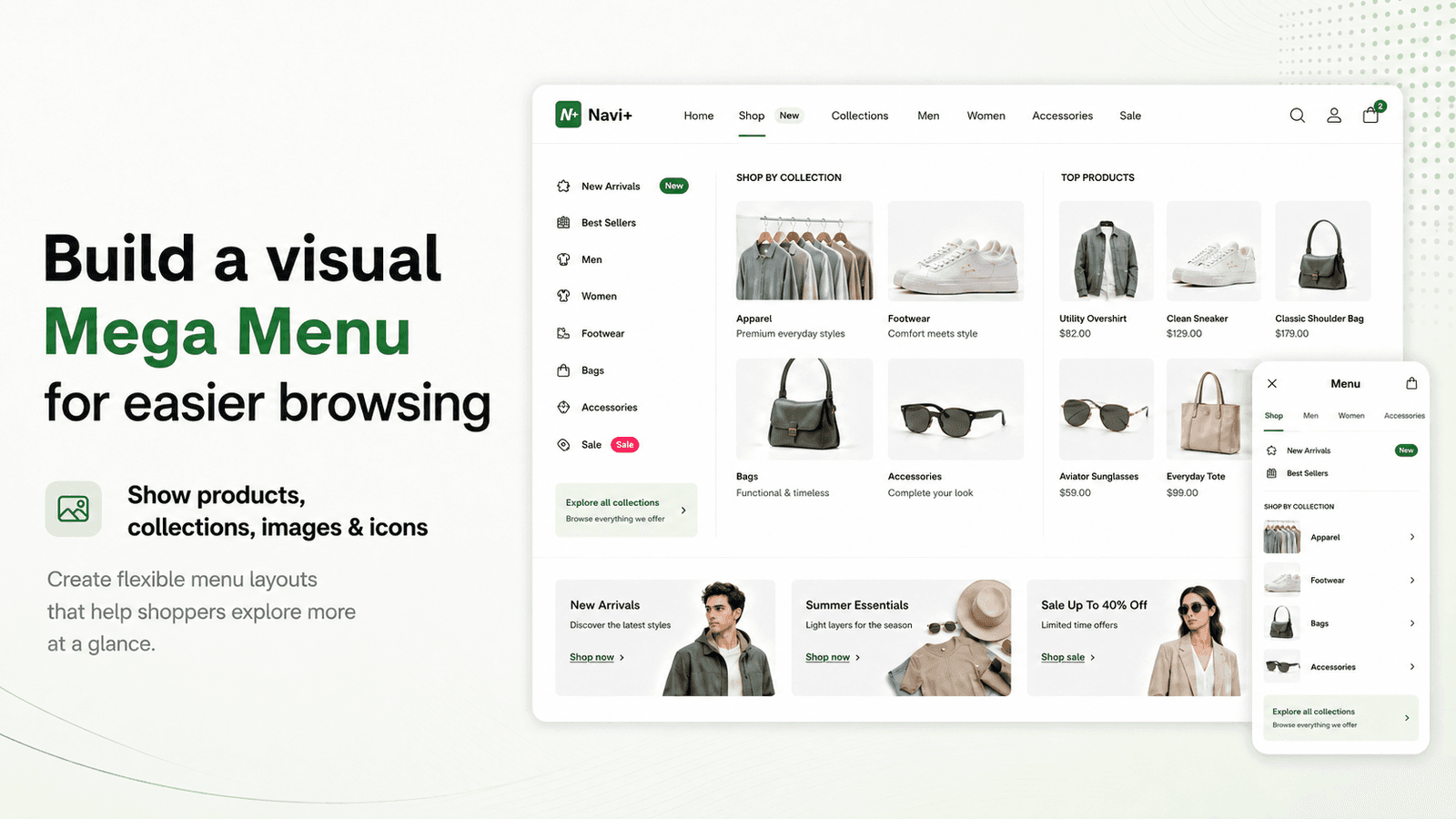Viewport: 1456px width, 819px height.
Task: Click the Sale tag icon in sidebar
Action: coord(563,445)
